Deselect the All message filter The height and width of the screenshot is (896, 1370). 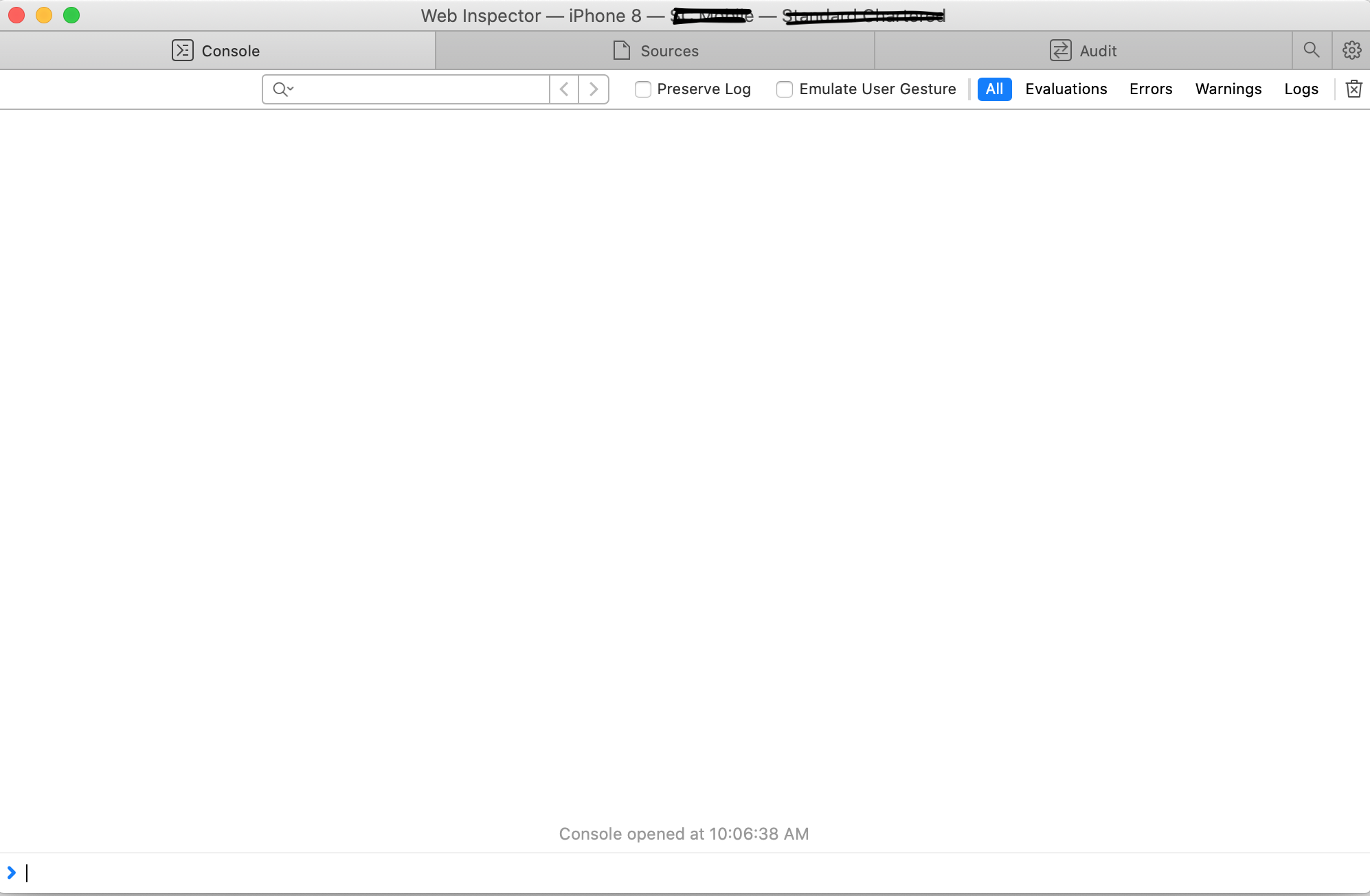click(x=994, y=89)
